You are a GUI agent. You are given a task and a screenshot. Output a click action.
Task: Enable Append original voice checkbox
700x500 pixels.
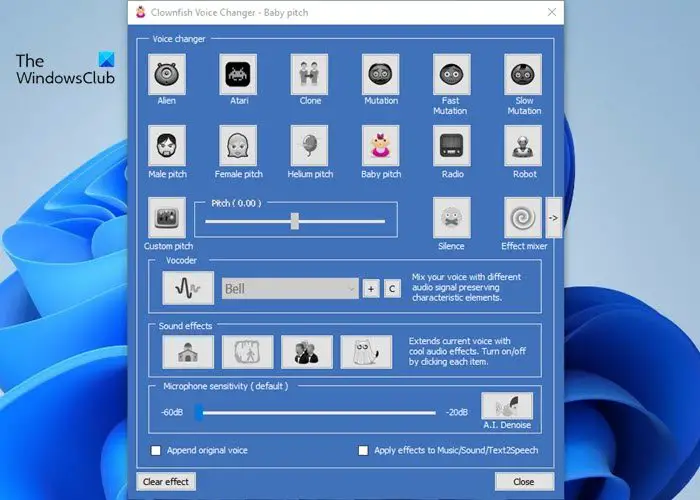tap(156, 450)
